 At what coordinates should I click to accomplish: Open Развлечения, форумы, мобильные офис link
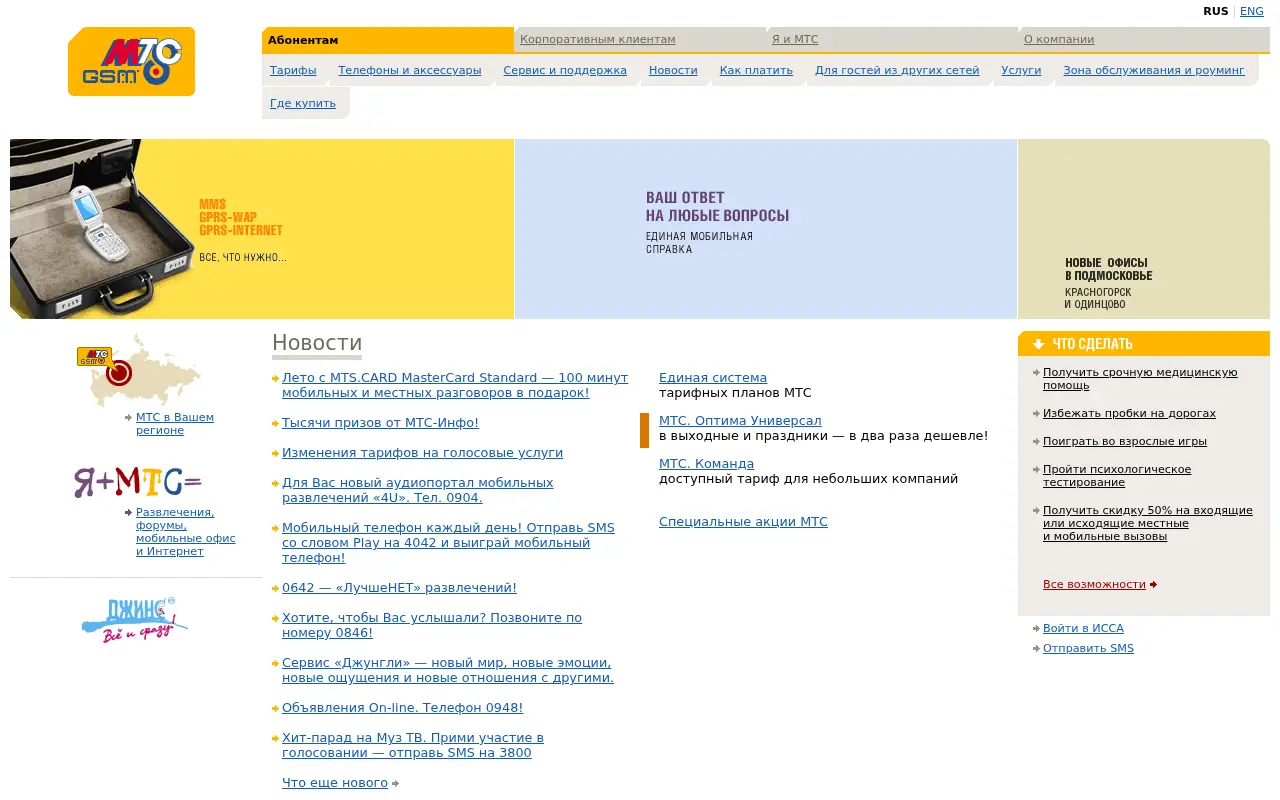[186, 532]
